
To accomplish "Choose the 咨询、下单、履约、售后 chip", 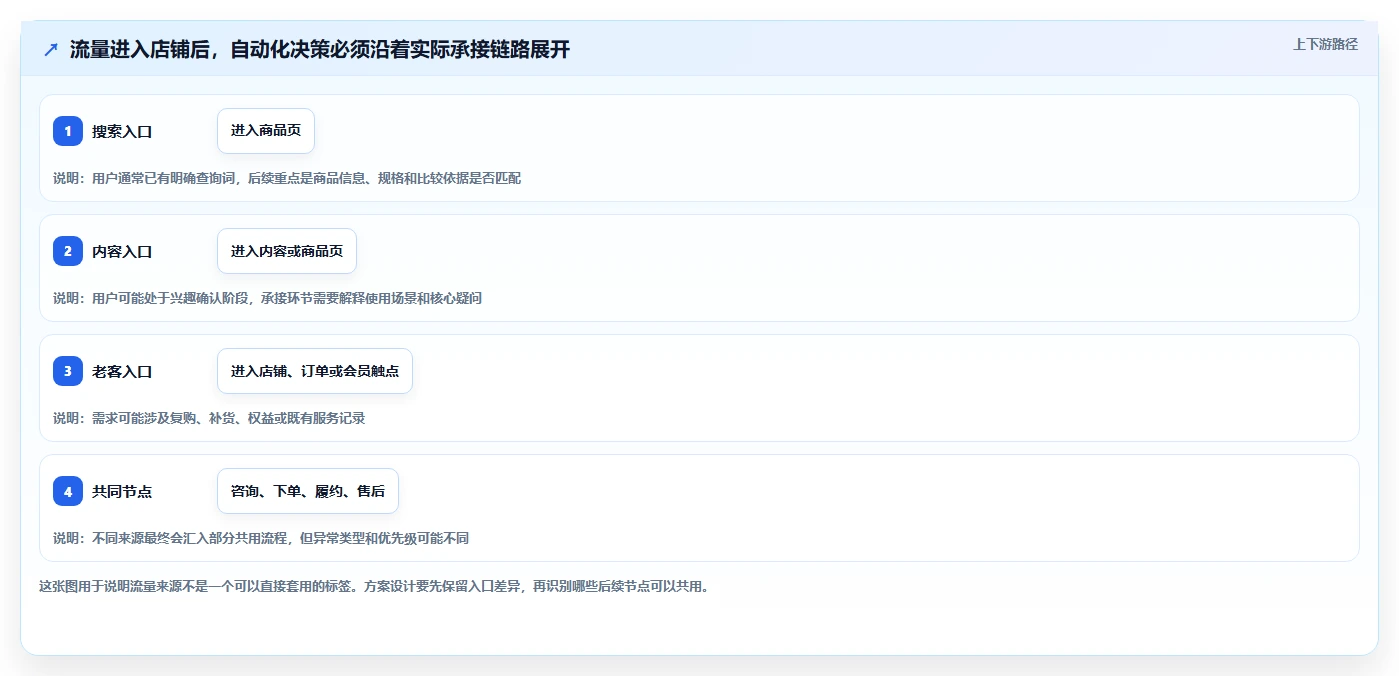I will [x=308, y=491].
